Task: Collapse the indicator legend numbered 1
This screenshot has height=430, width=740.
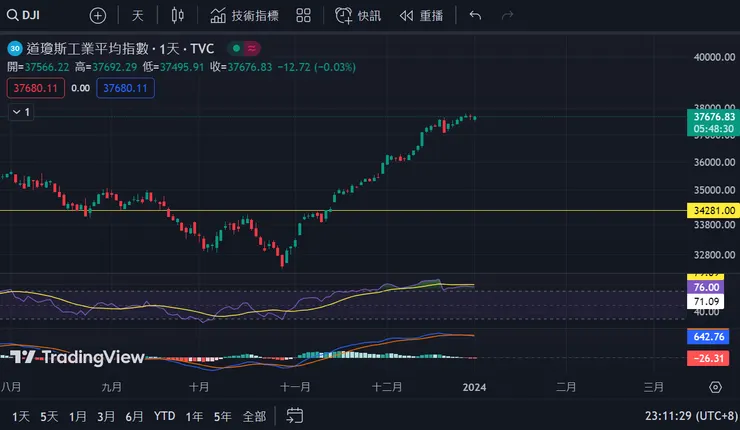Action: (21, 112)
